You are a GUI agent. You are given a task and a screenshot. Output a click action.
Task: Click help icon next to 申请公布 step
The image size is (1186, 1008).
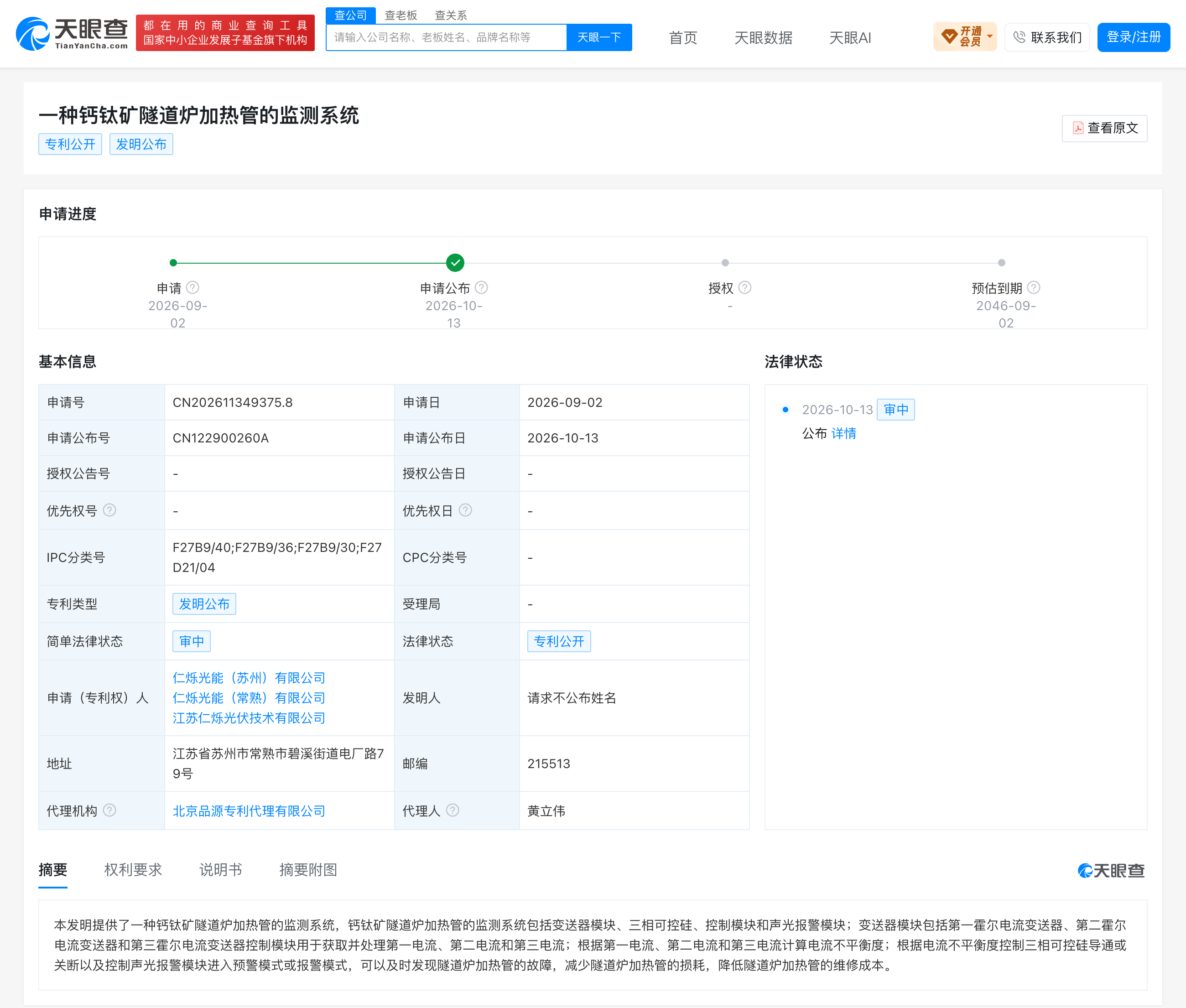click(481, 287)
